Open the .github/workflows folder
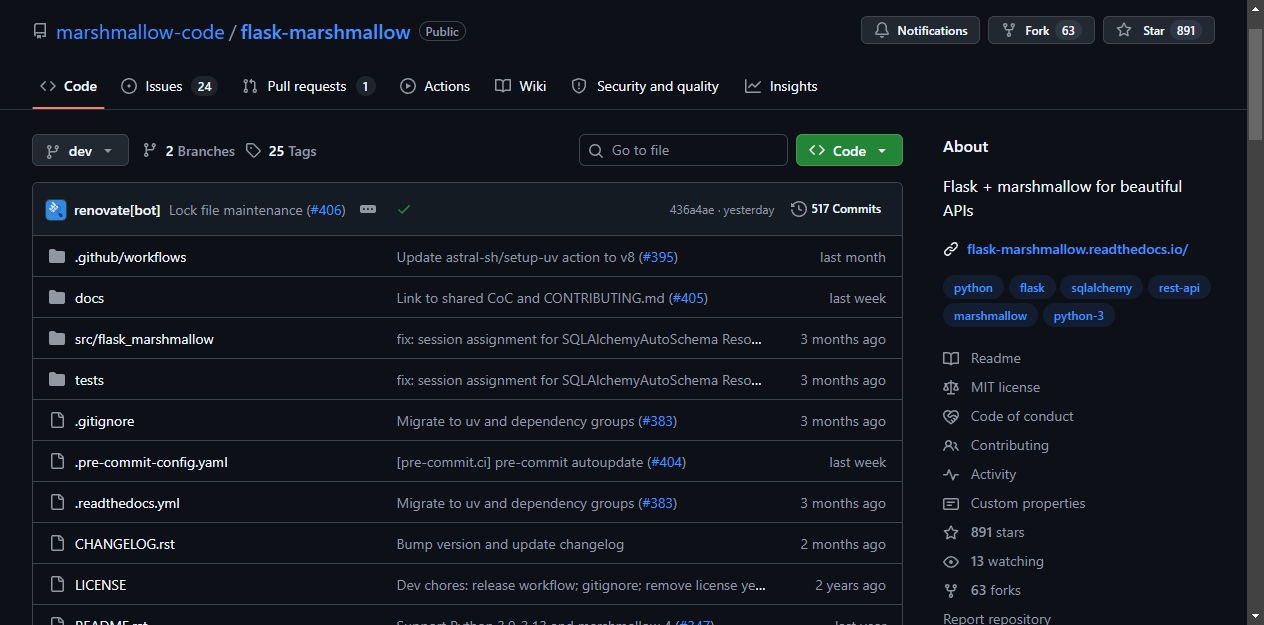The height and width of the screenshot is (625, 1264). (130, 257)
